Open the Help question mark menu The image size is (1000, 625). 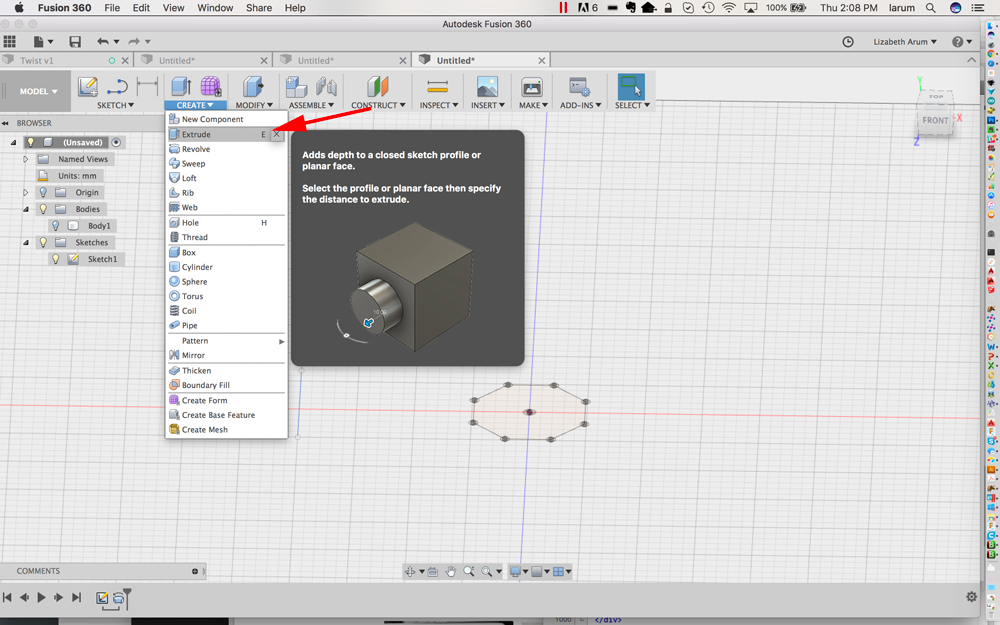click(x=962, y=41)
